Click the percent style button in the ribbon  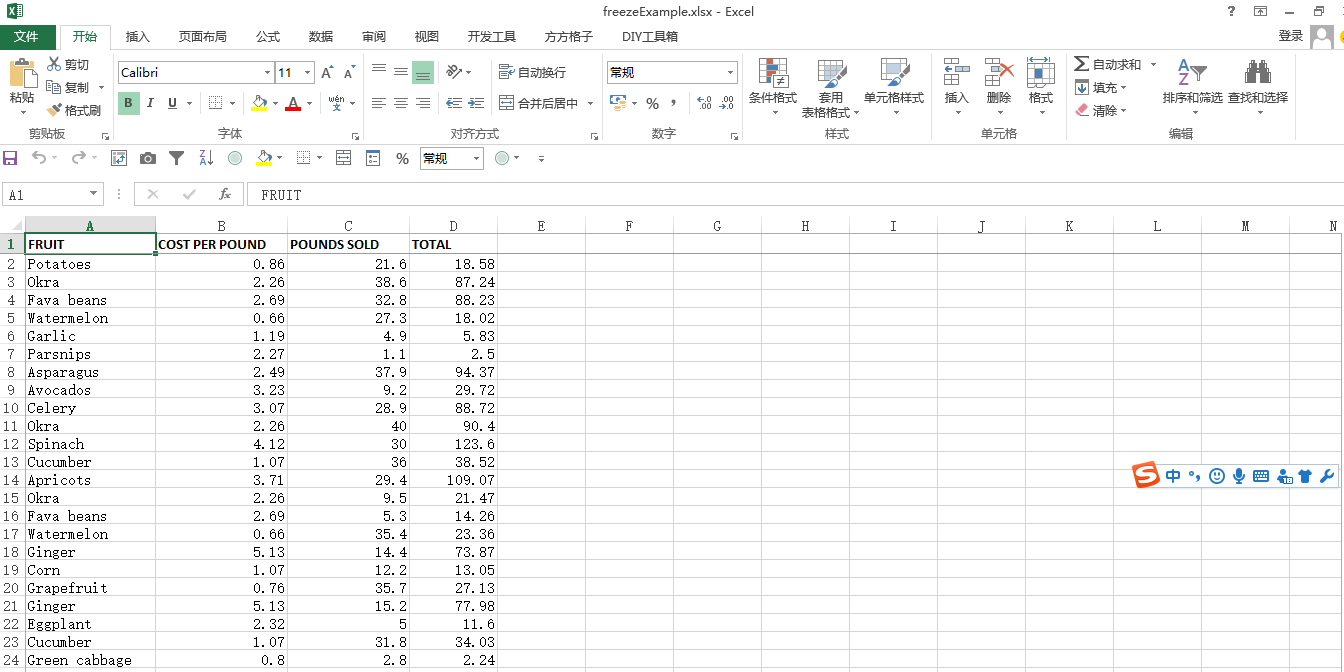[652, 103]
